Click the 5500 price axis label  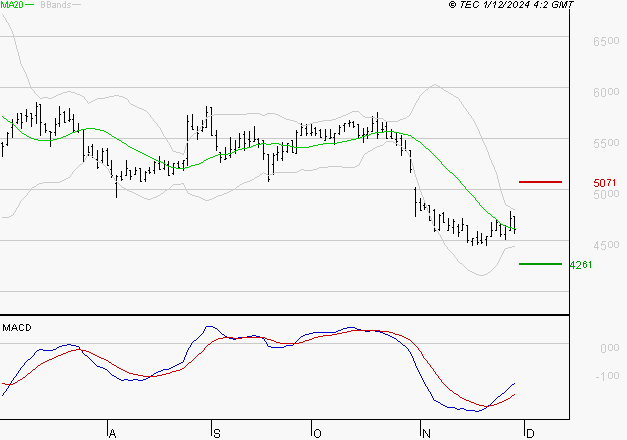tap(606, 143)
